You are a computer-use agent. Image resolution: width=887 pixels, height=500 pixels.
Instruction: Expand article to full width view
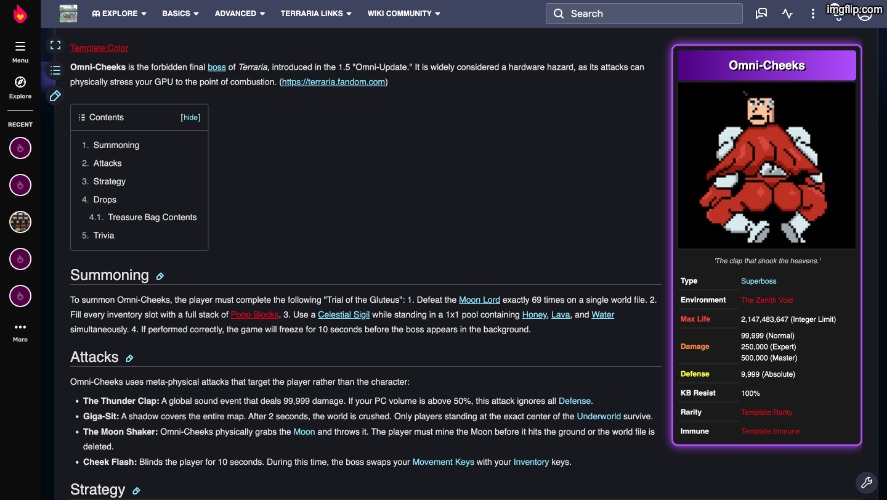click(x=55, y=46)
